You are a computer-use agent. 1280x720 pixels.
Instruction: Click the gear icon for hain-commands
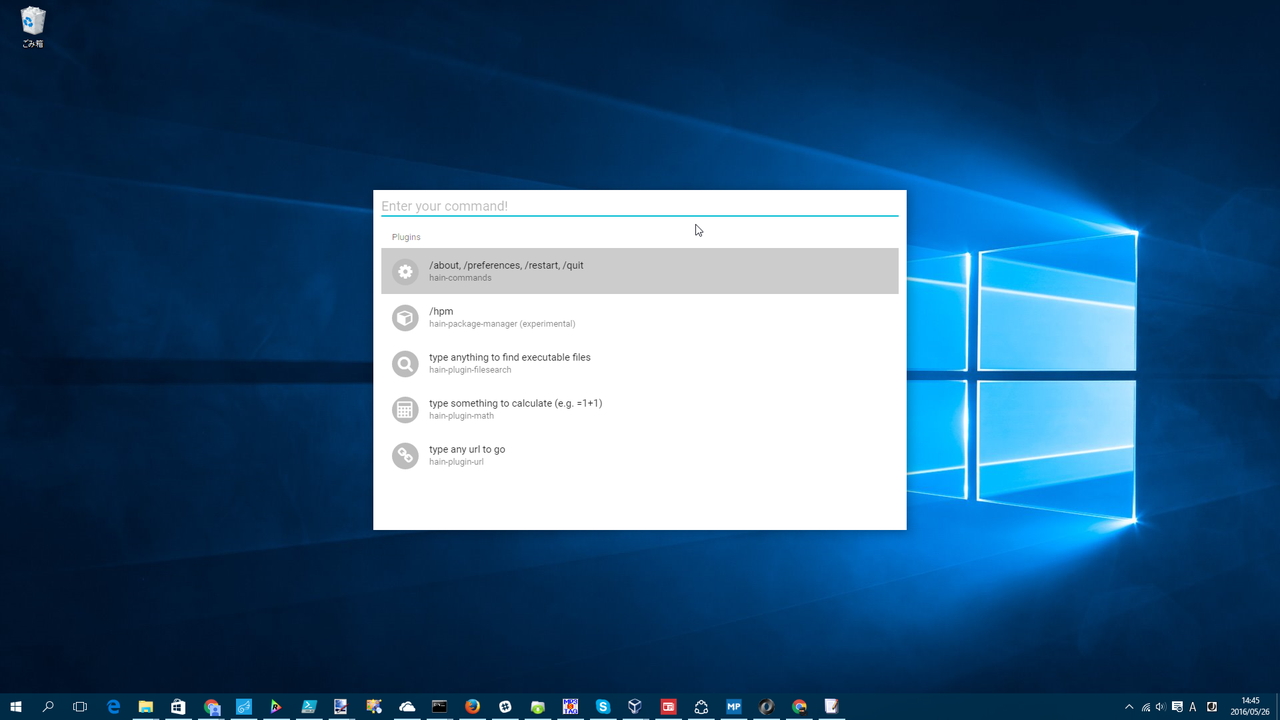tap(405, 271)
